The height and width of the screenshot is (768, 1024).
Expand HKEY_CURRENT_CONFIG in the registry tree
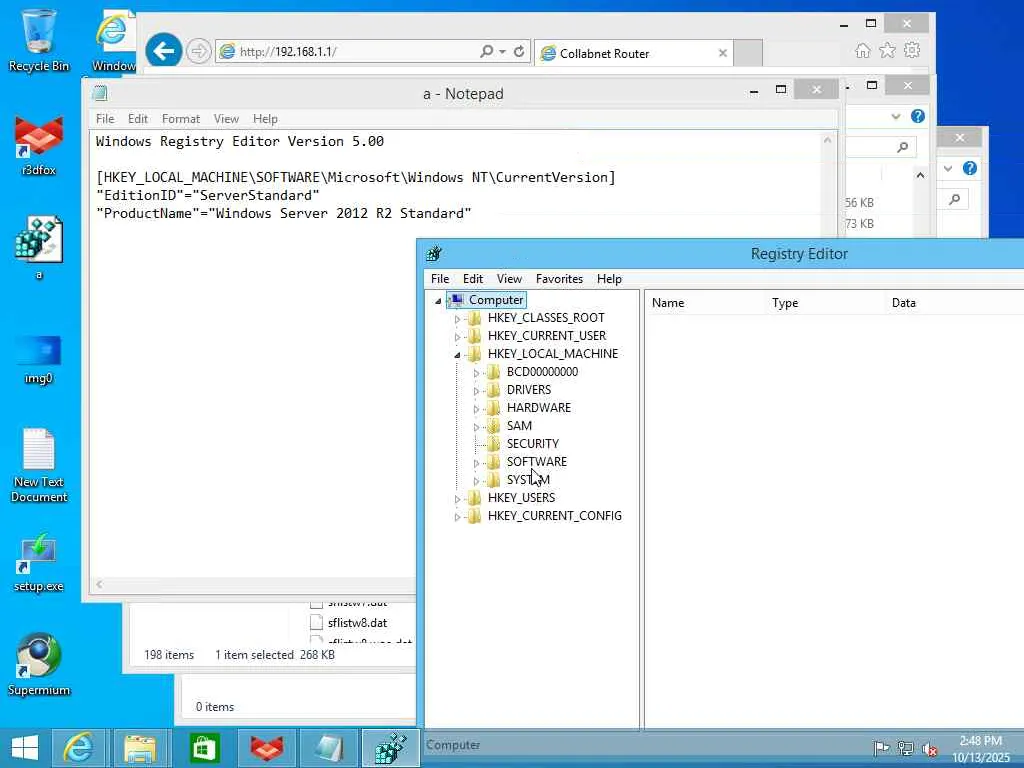click(x=457, y=517)
